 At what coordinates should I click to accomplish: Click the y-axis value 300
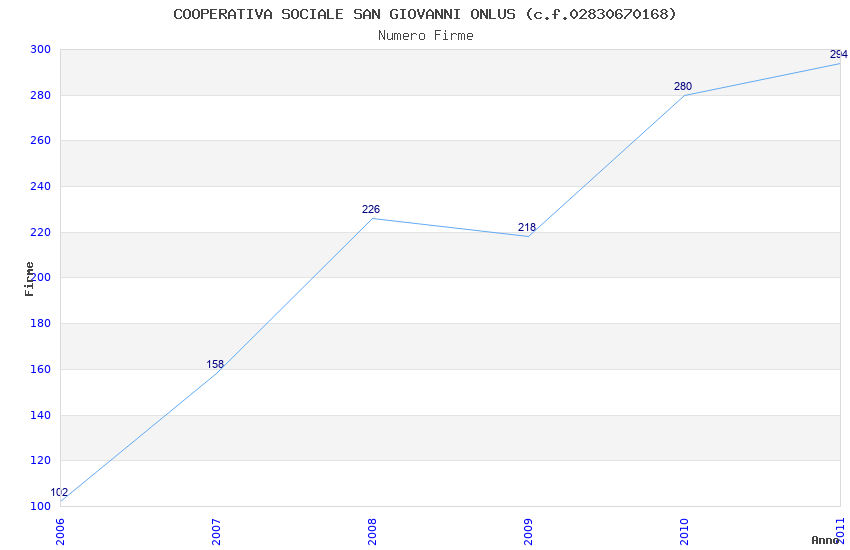coord(41,49)
